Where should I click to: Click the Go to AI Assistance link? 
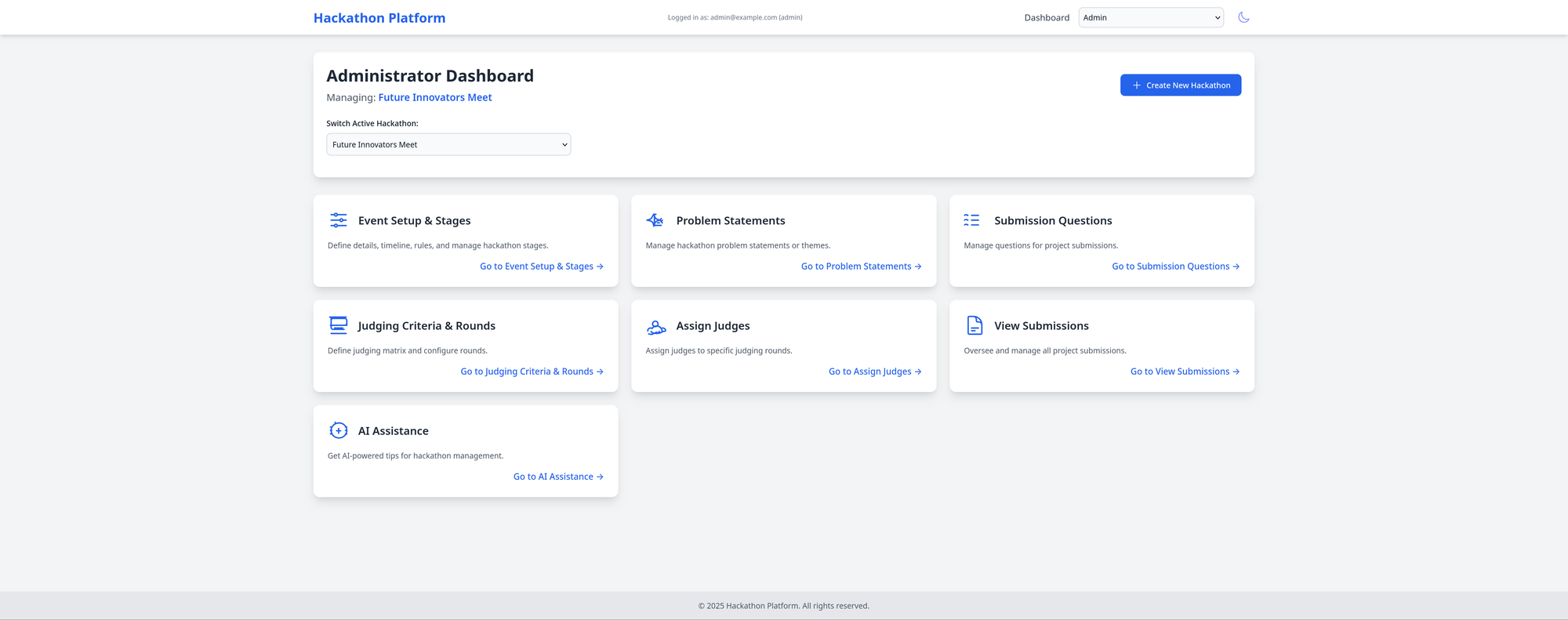pos(558,477)
